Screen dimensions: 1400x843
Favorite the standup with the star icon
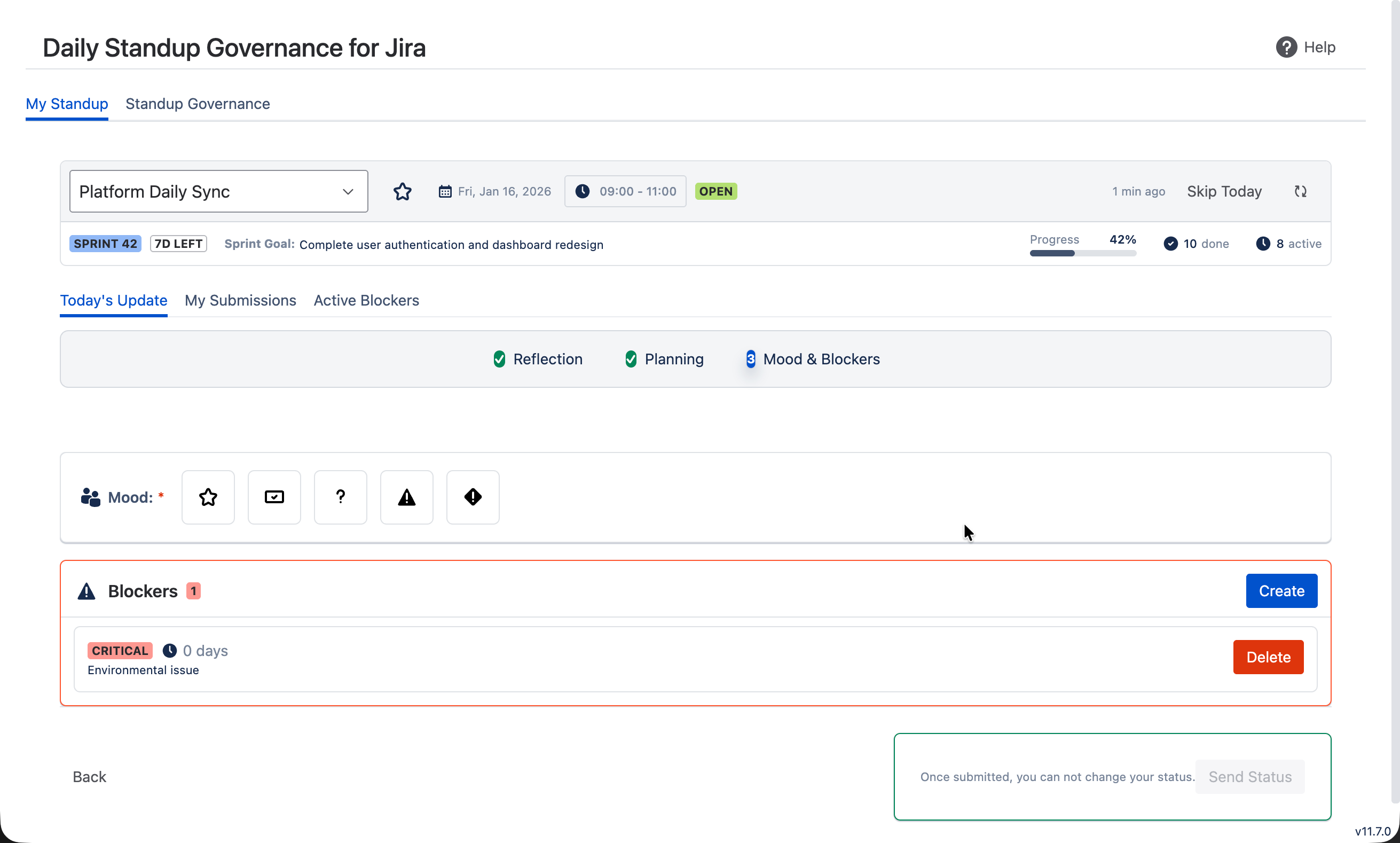click(x=403, y=191)
